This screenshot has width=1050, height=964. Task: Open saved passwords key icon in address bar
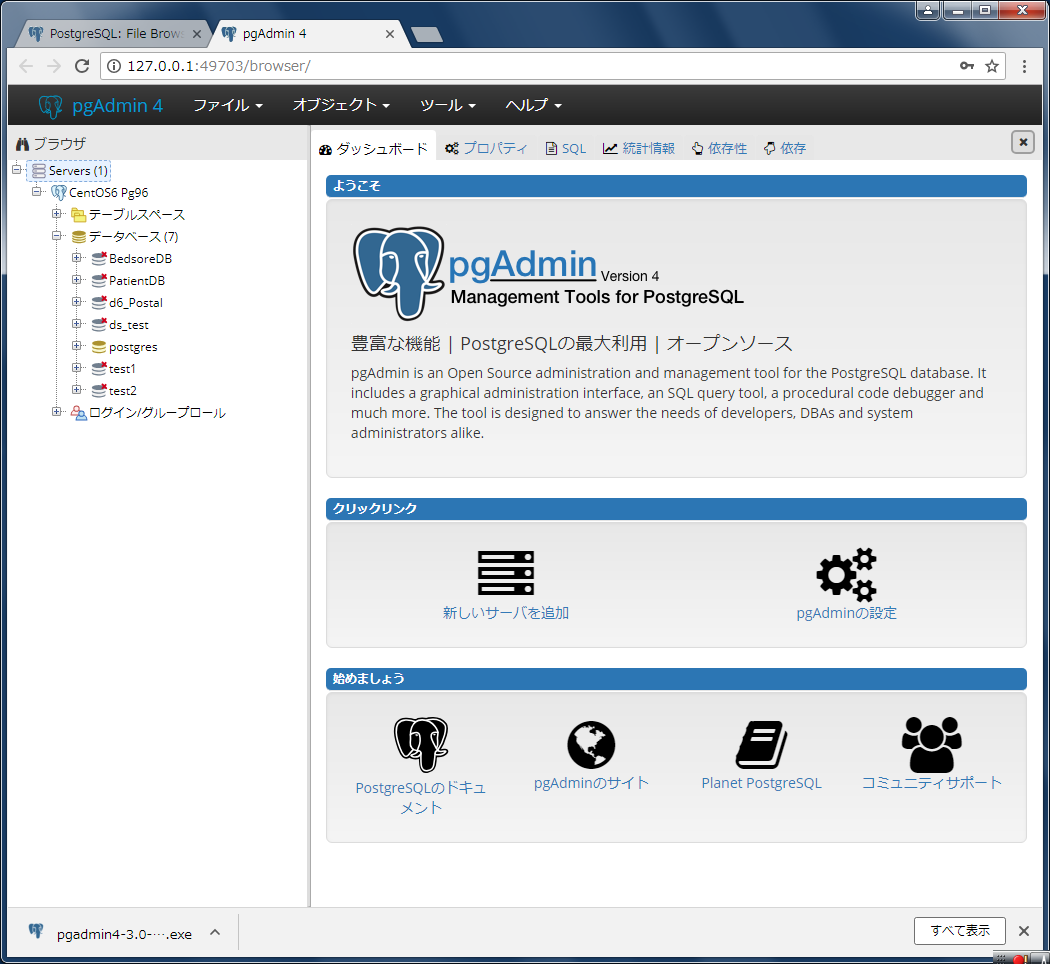pyautogui.click(x=966, y=66)
